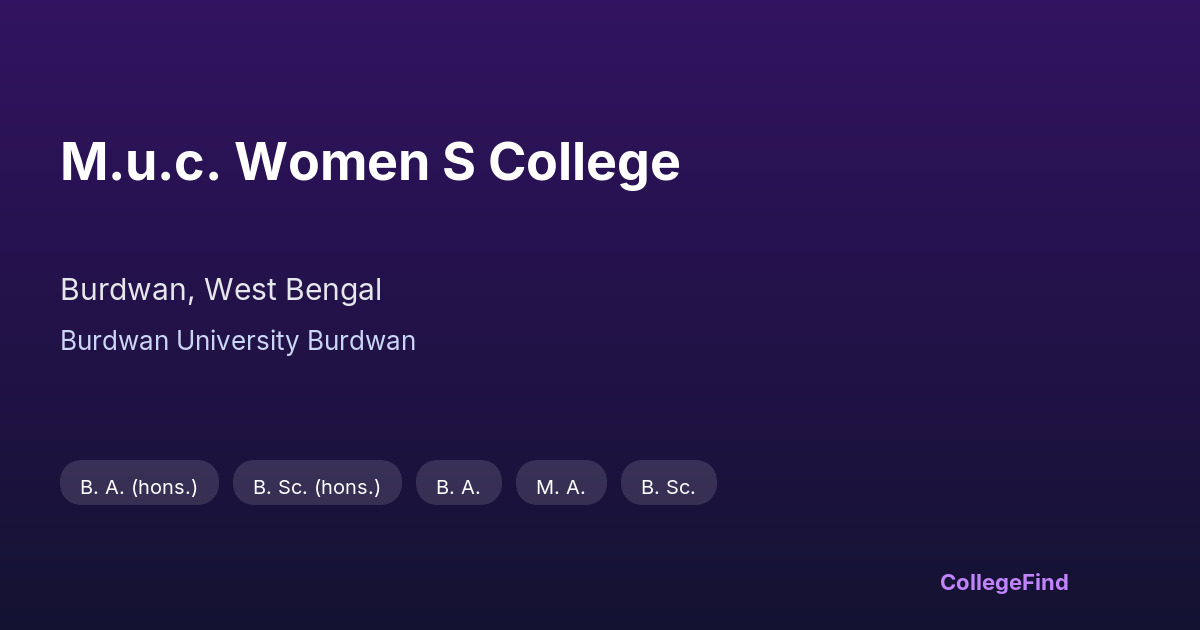Viewport: 1200px width, 630px height.
Task: Click the Find part of the CollegeFind logo
Action: click(x=1046, y=582)
